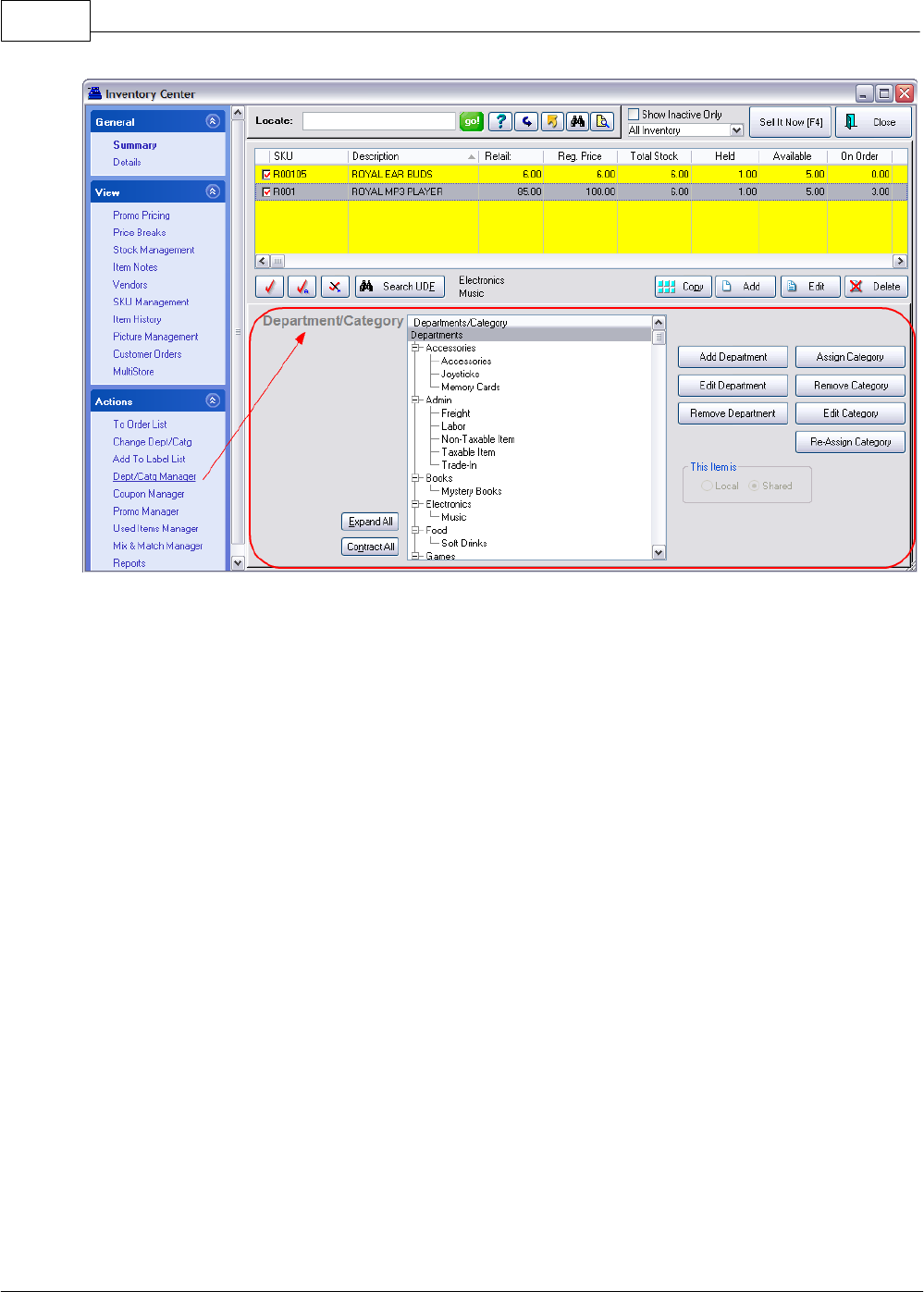Click the Remove Category button
The height and width of the screenshot is (1292, 924).
point(850,386)
